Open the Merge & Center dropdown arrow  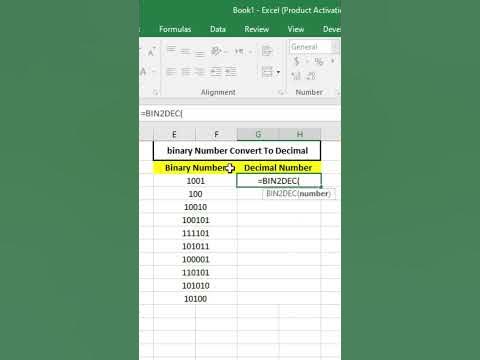[278, 72]
